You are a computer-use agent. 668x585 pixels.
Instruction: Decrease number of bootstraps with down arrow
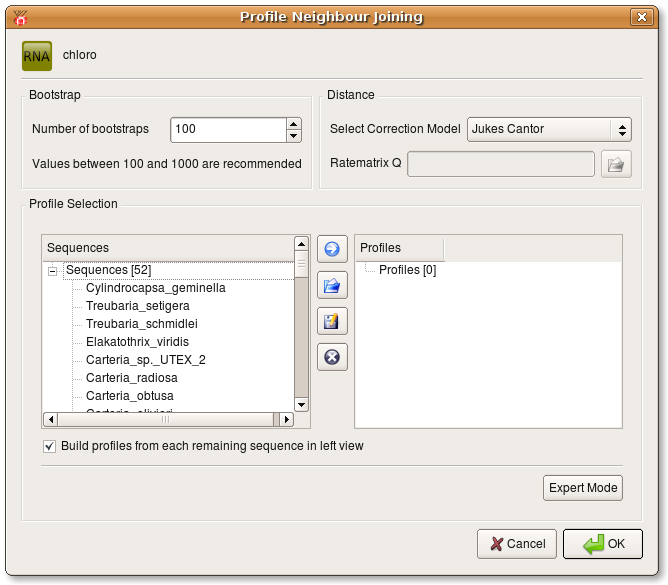(293, 136)
